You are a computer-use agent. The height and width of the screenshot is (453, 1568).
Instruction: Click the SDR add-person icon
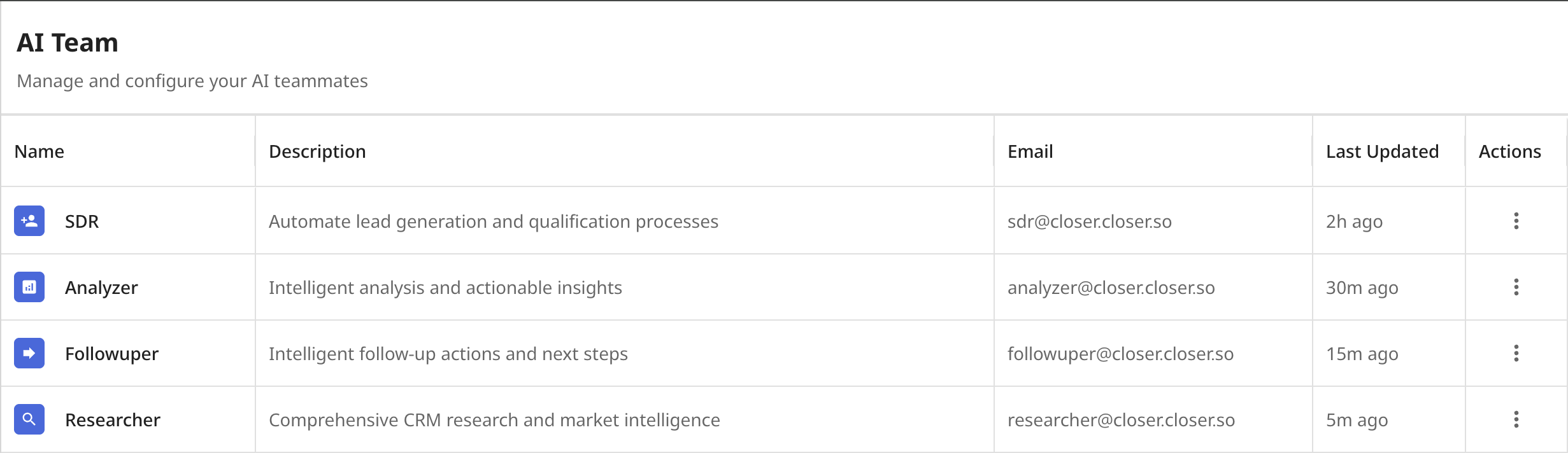tap(29, 221)
